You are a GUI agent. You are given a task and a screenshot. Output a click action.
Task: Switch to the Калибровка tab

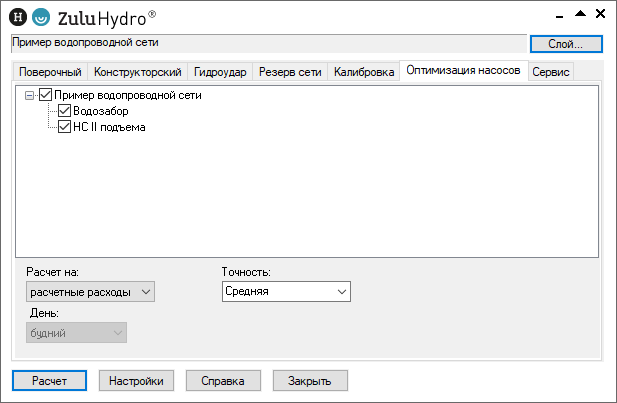[x=363, y=72]
